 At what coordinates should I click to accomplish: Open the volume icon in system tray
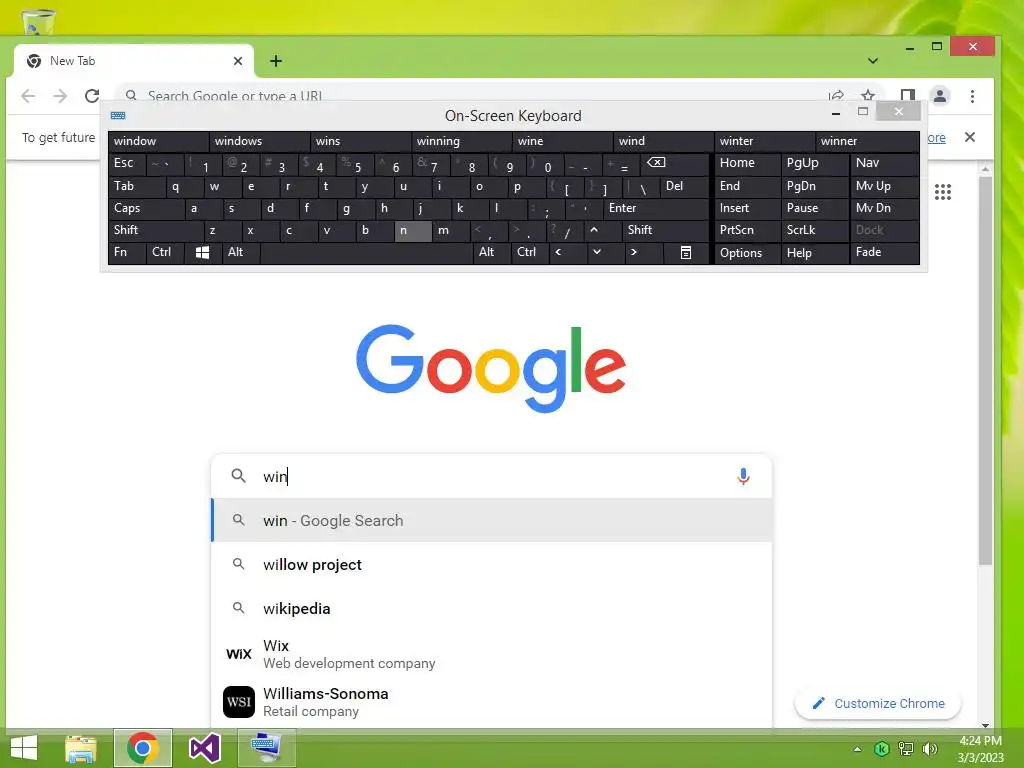(x=930, y=748)
